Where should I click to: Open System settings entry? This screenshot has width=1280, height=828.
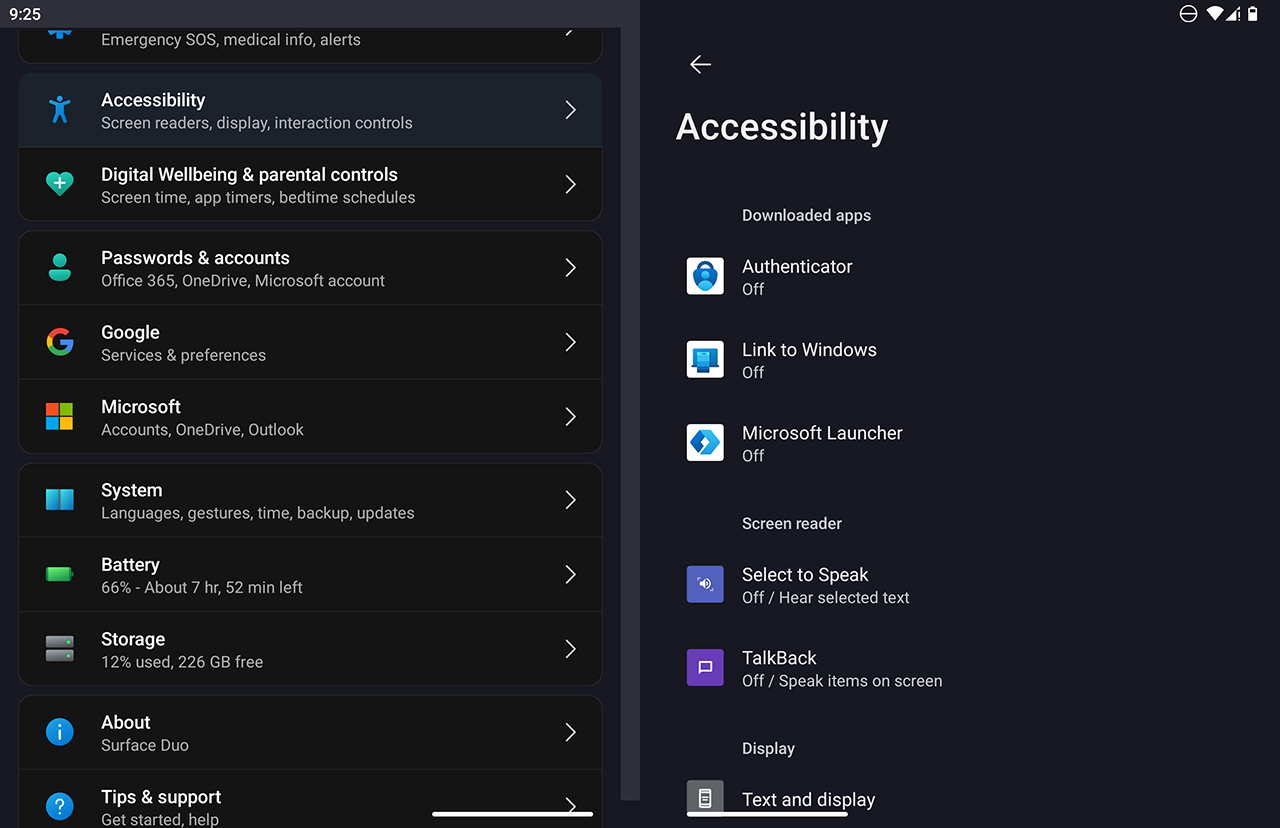pos(310,499)
